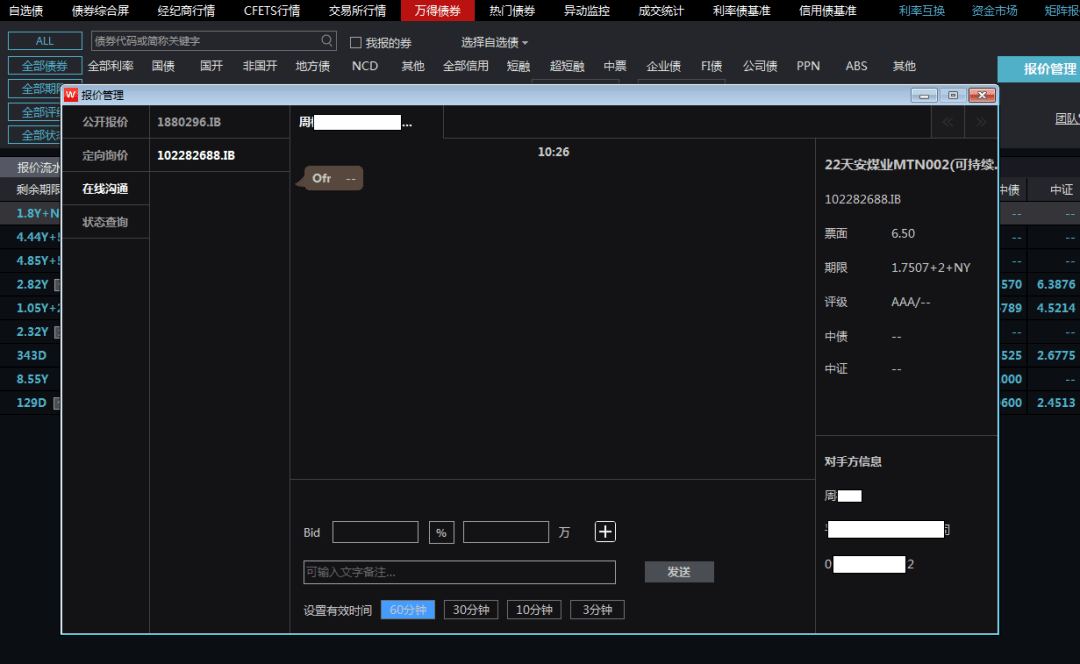Switch to 成交统计 tab

click(661, 10)
